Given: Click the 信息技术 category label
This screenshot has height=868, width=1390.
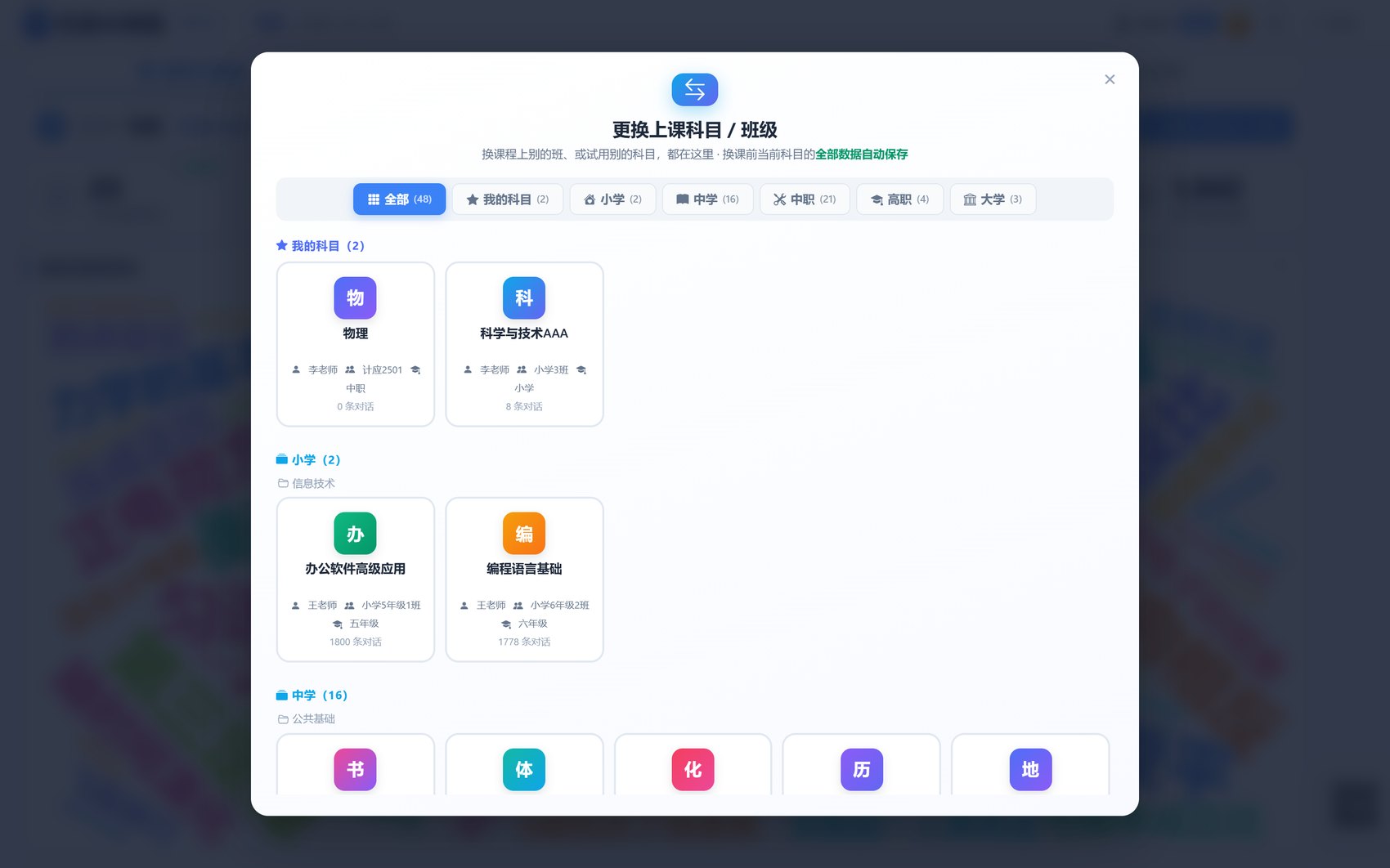Looking at the screenshot, I should point(314,483).
